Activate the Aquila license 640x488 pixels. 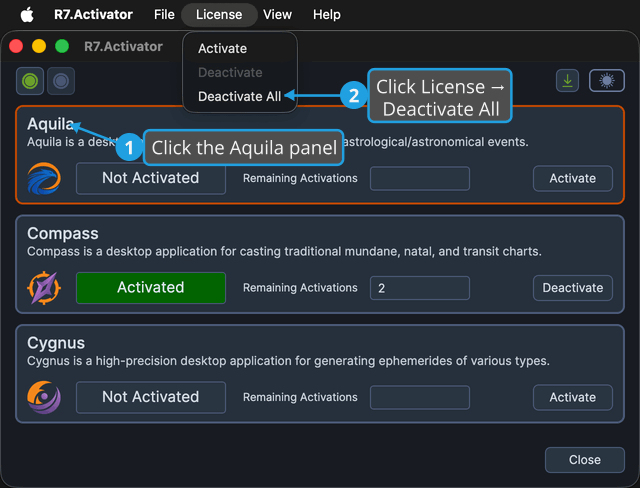[573, 178]
